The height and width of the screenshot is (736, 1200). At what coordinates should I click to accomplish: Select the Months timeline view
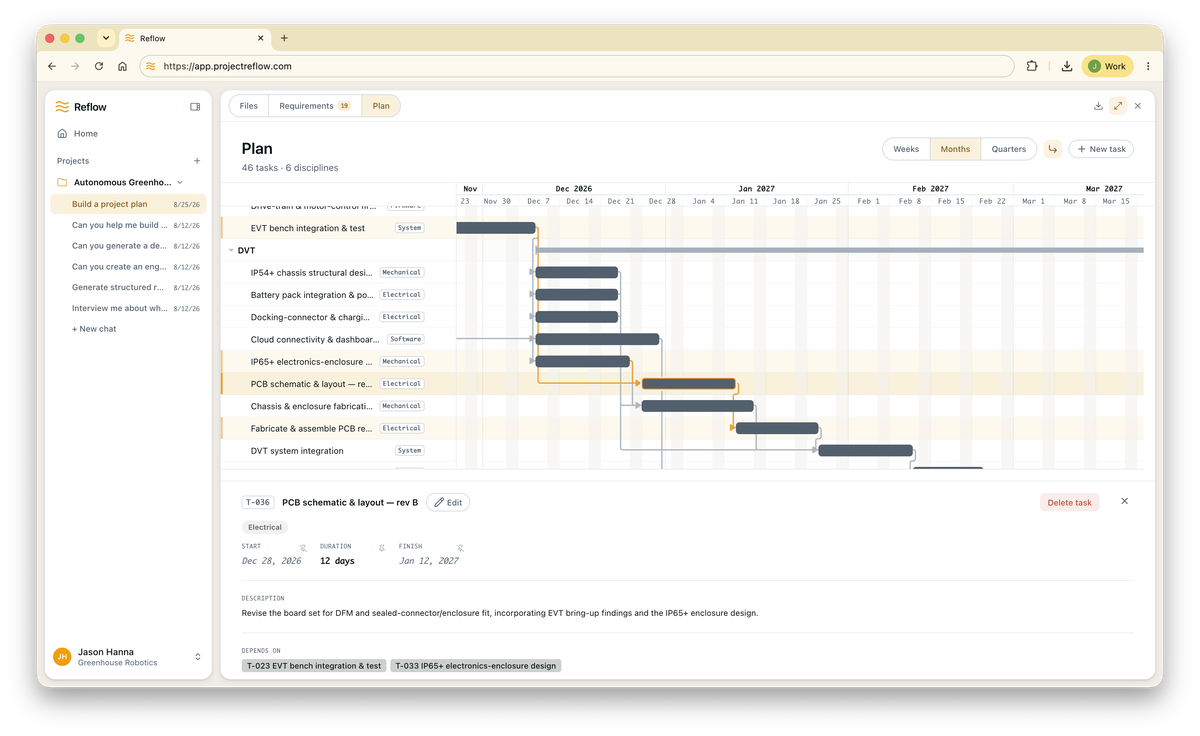pos(955,149)
